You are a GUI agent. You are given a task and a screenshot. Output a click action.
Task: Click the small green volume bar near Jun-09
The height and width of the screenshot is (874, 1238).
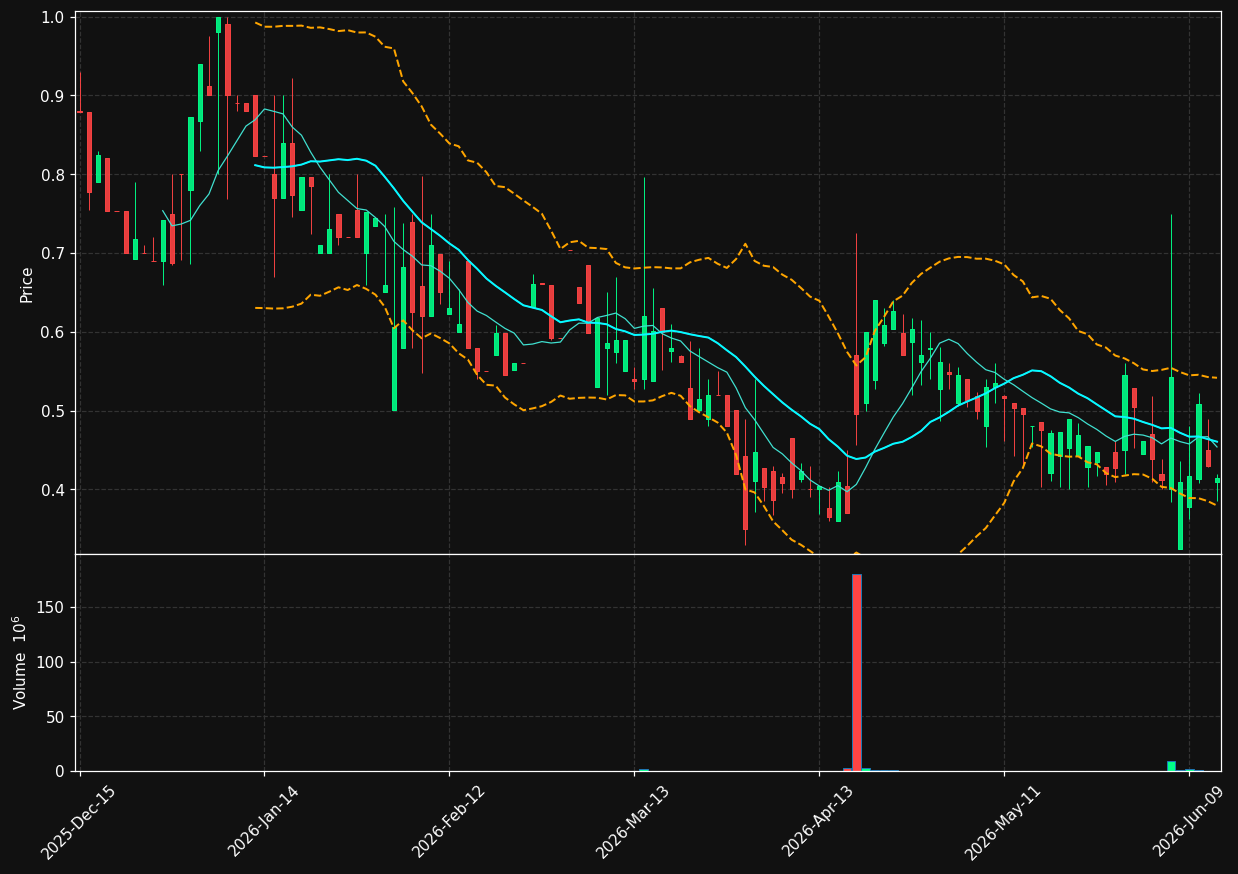point(1171,766)
